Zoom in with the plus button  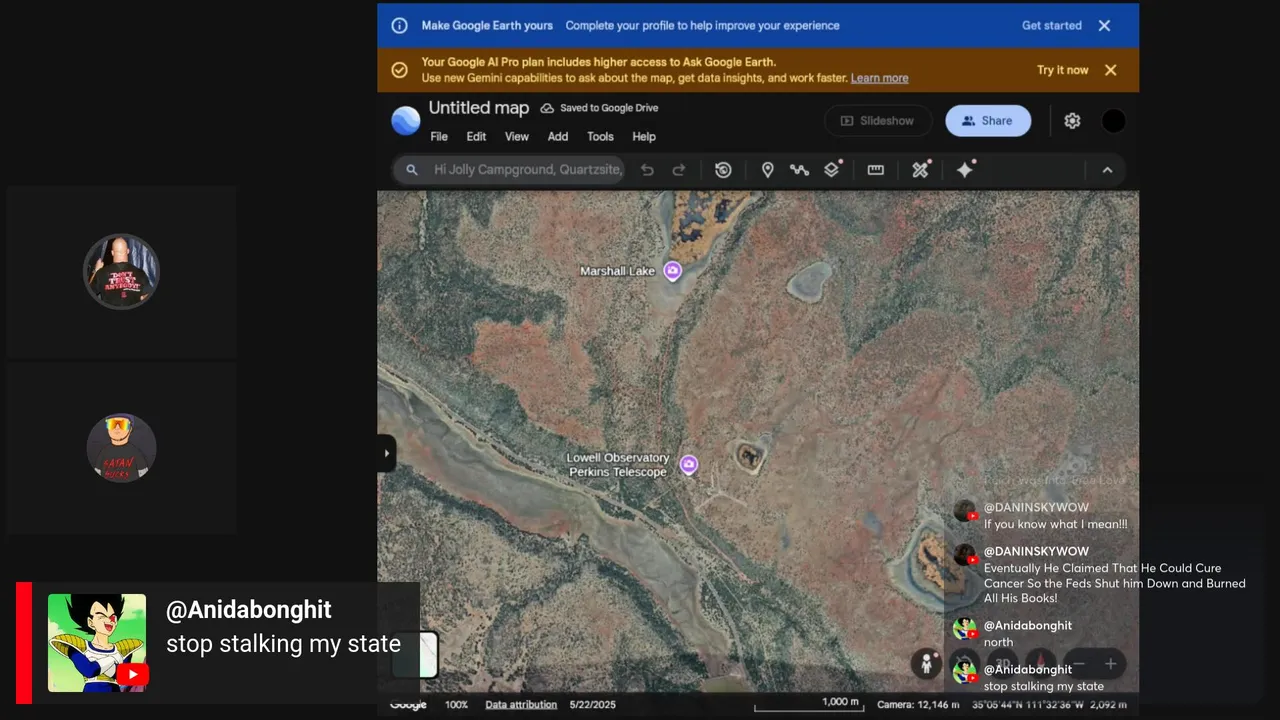pyautogui.click(x=1110, y=664)
